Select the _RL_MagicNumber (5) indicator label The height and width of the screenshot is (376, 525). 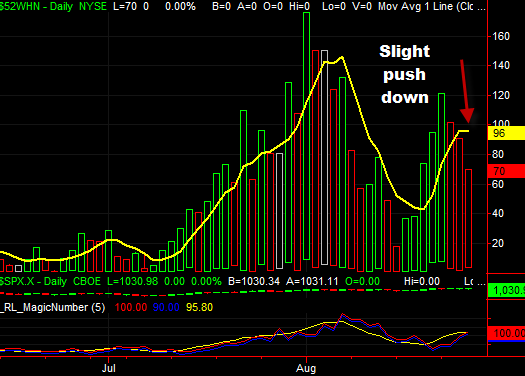(x=53, y=307)
